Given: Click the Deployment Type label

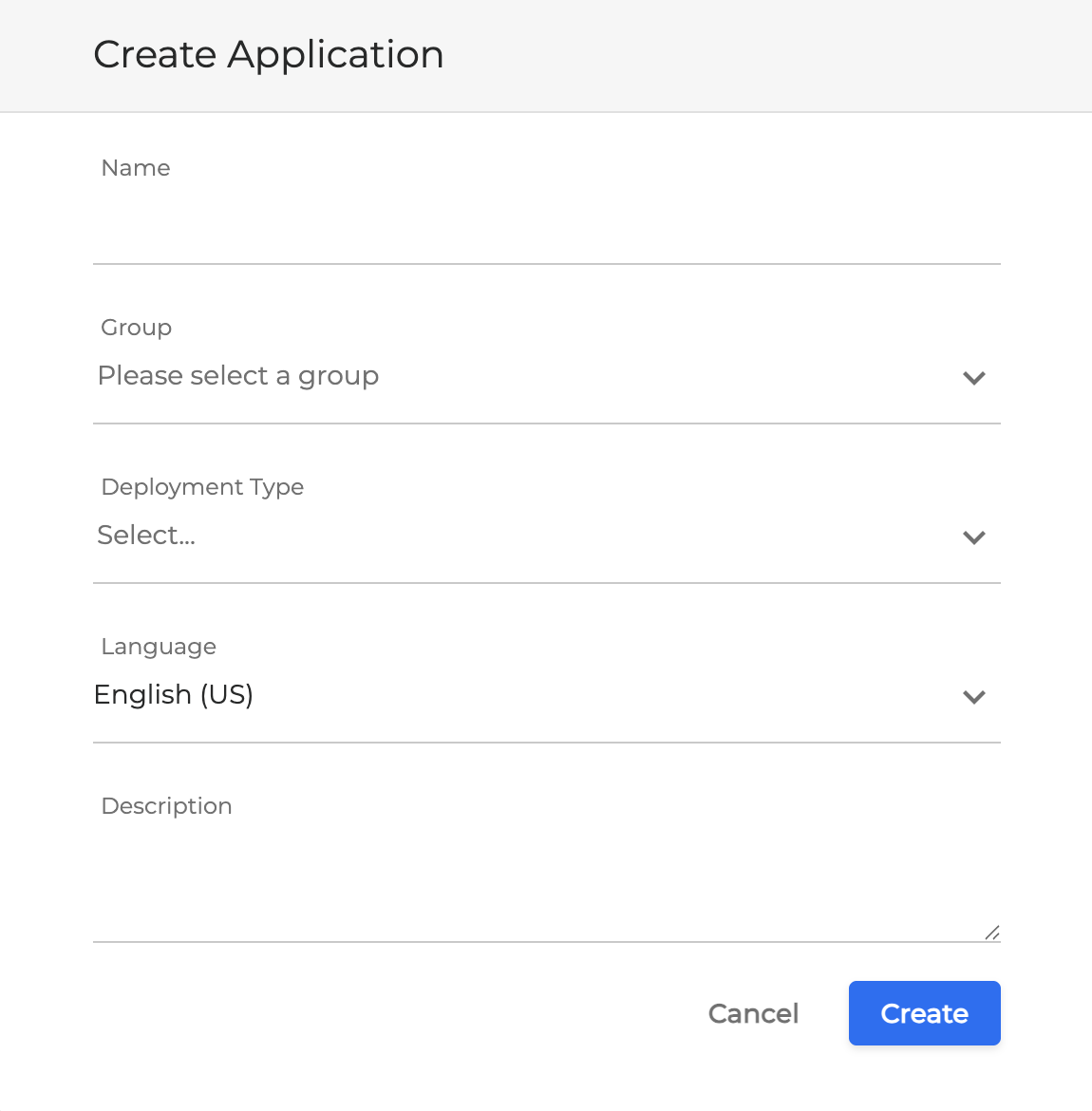Looking at the screenshot, I should pos(202,487).
